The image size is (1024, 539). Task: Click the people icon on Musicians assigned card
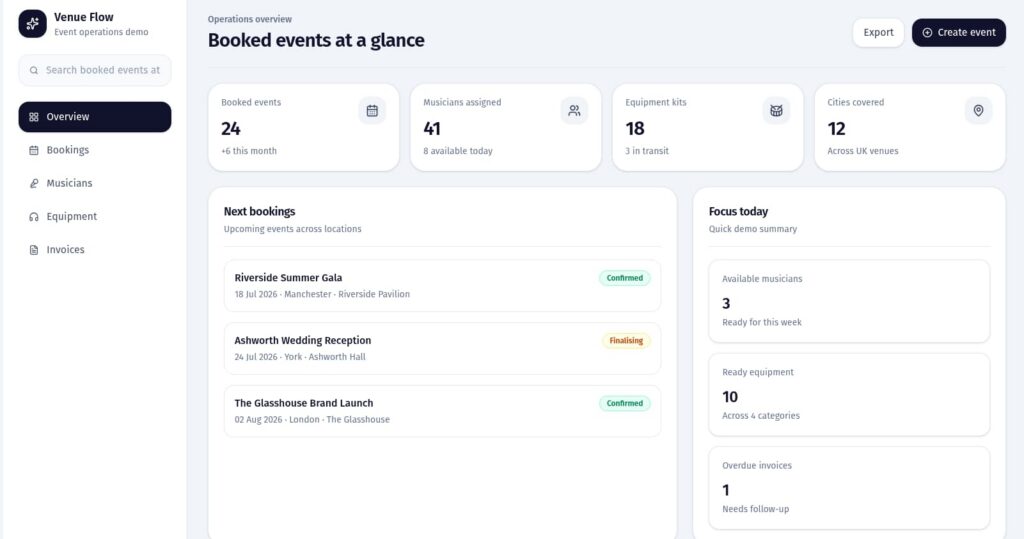[574, 111]
